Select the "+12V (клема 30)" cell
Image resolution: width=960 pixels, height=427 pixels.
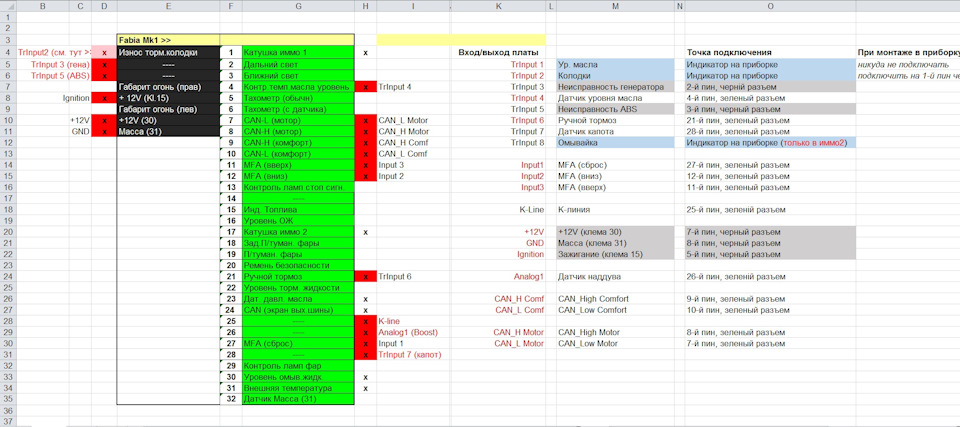[615, 232]
